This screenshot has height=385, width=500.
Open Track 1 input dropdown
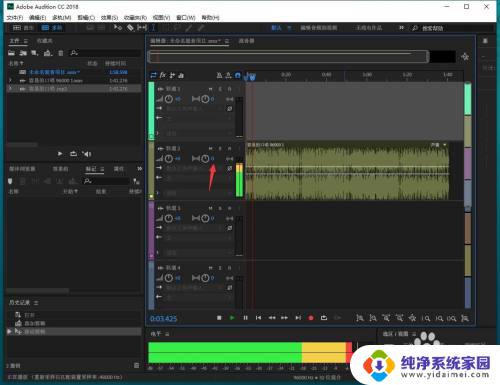pos(194,109)
